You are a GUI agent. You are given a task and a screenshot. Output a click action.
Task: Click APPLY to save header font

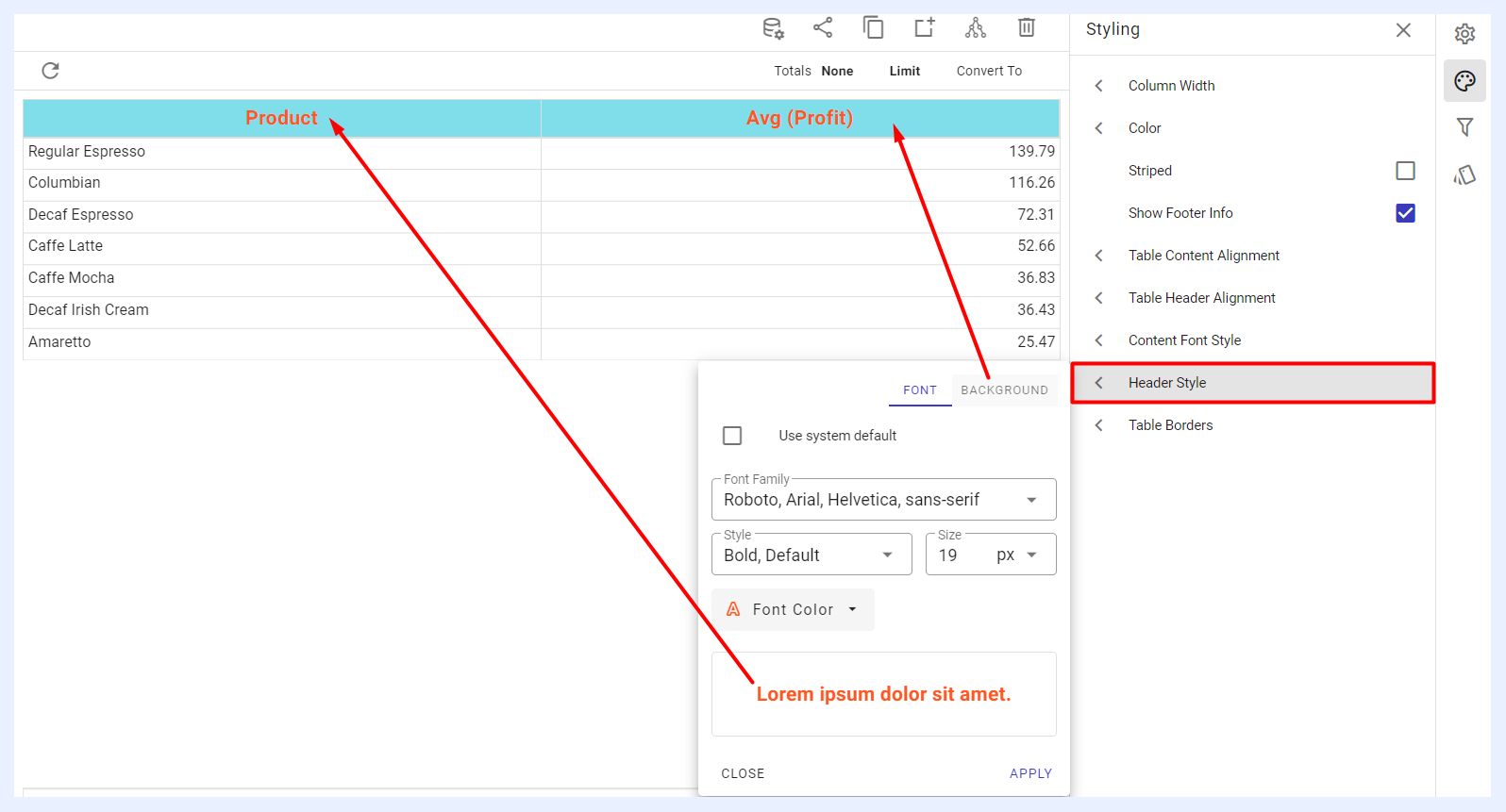pyautogui.click(x=1030, y=773)
